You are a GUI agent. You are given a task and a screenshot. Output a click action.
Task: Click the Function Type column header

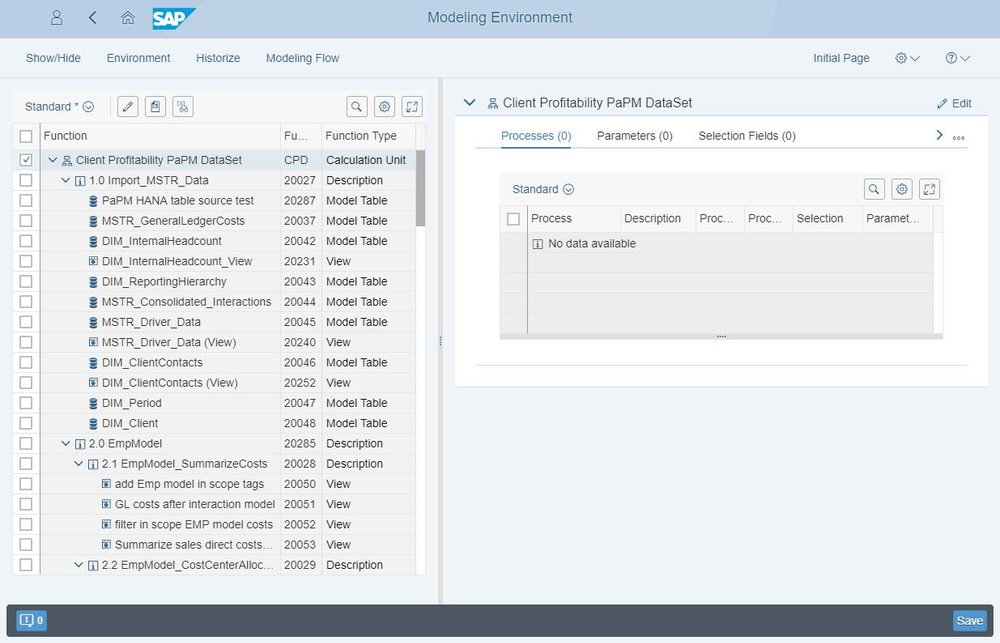[369, 136]
